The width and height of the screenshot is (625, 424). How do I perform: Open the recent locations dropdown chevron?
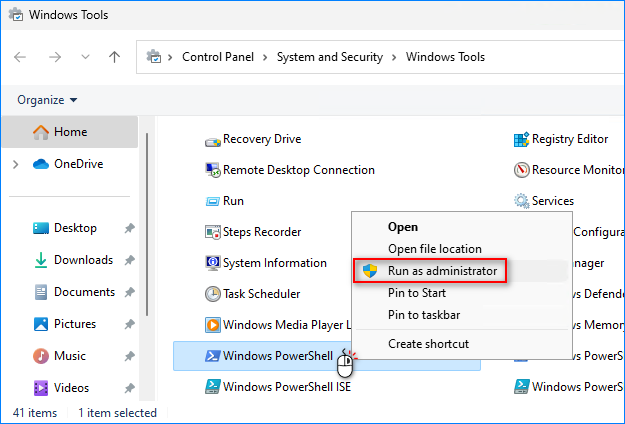pos(85,57)
